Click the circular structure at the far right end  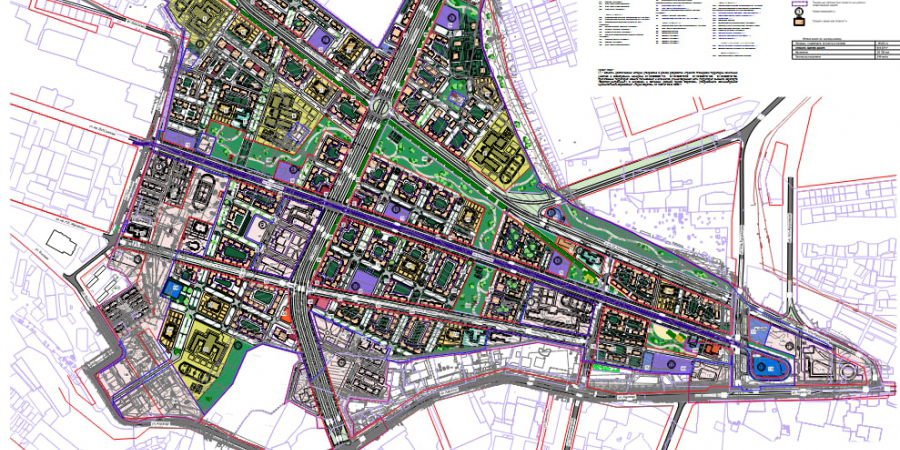[848, 371]
